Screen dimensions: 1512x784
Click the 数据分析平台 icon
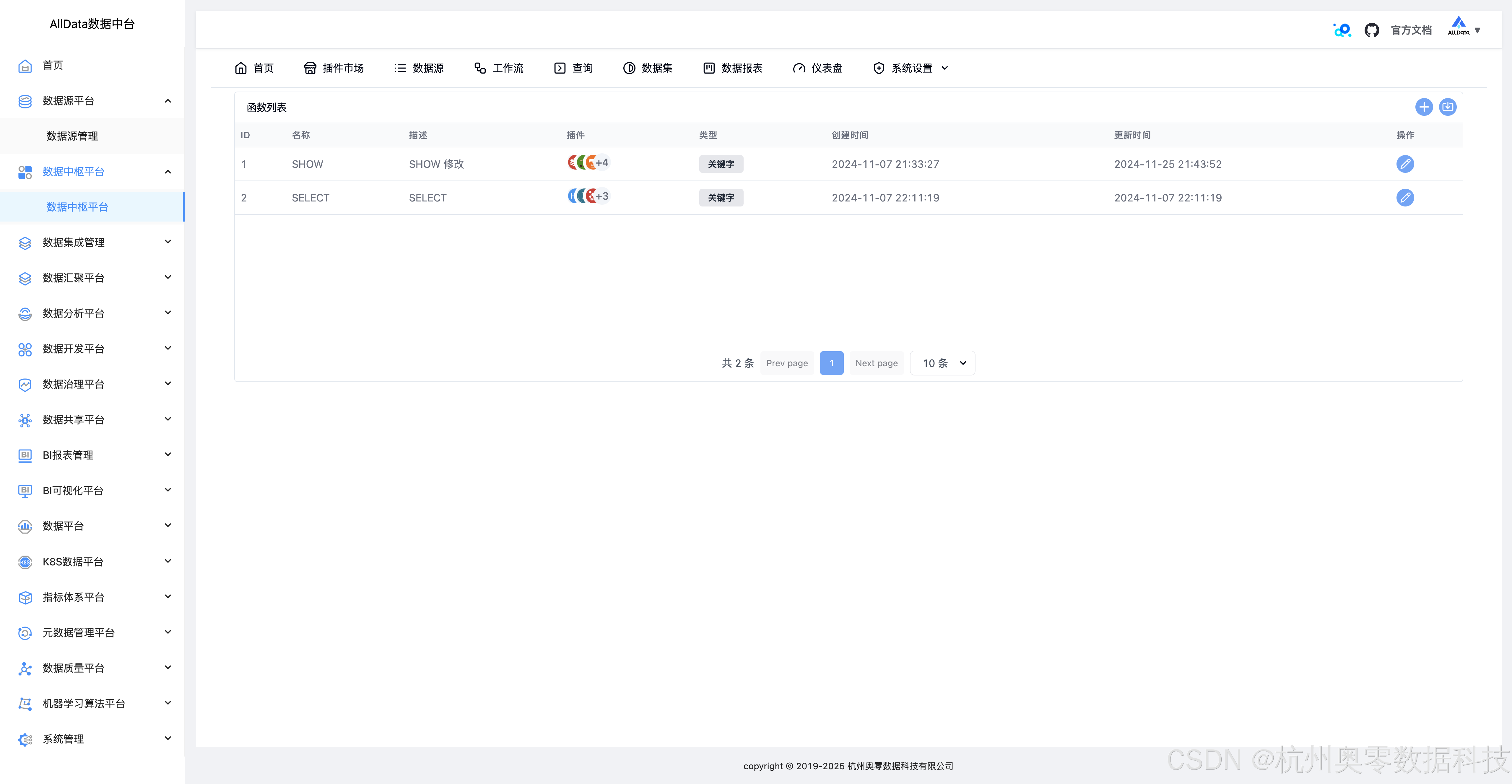(25, 314)
